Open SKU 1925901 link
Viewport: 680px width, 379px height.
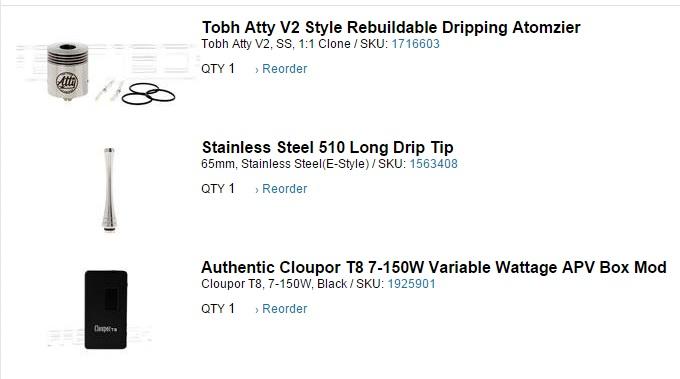tap(411, 284)
